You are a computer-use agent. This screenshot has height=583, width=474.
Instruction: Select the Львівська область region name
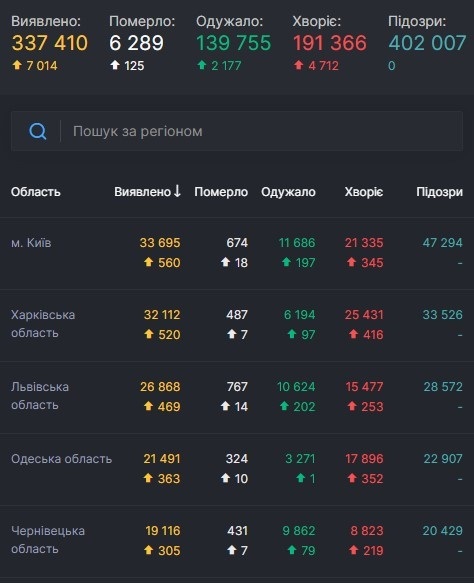pyautogui.click(x=40, y=396)
